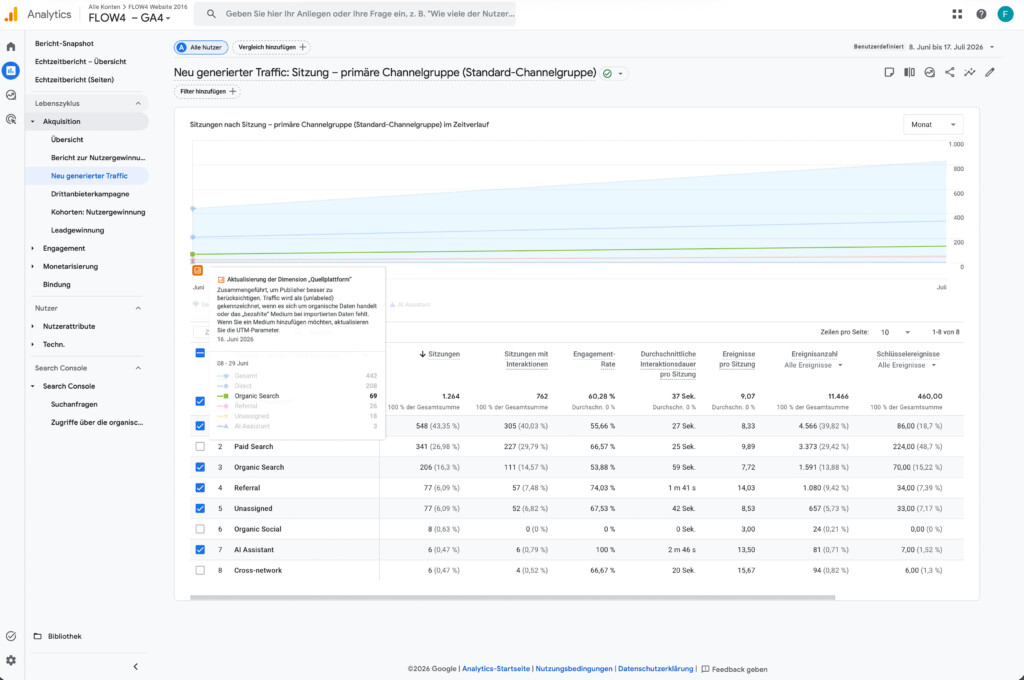Open Datenschutzerklärung footer link

click(656, 669)
